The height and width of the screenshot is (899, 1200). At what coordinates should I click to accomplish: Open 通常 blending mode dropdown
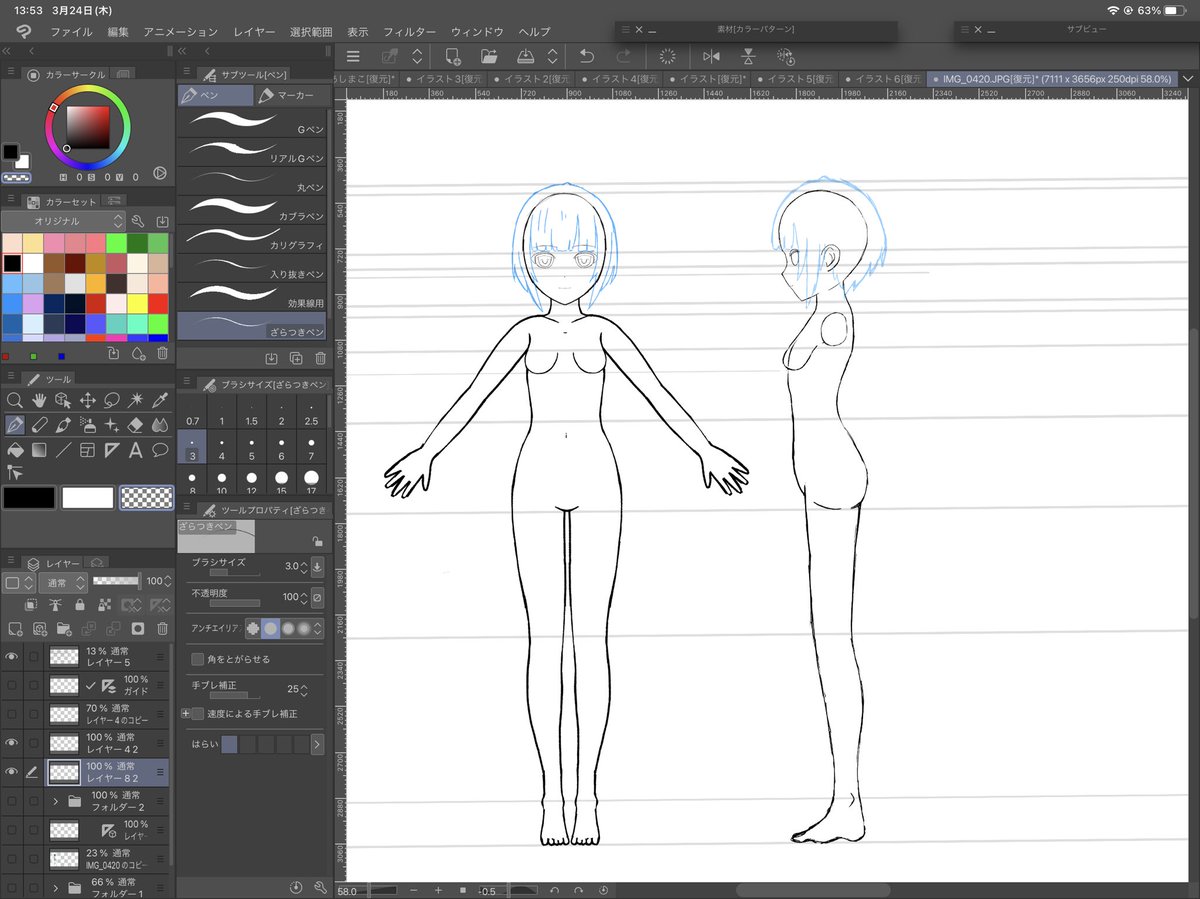click(62, 582)
